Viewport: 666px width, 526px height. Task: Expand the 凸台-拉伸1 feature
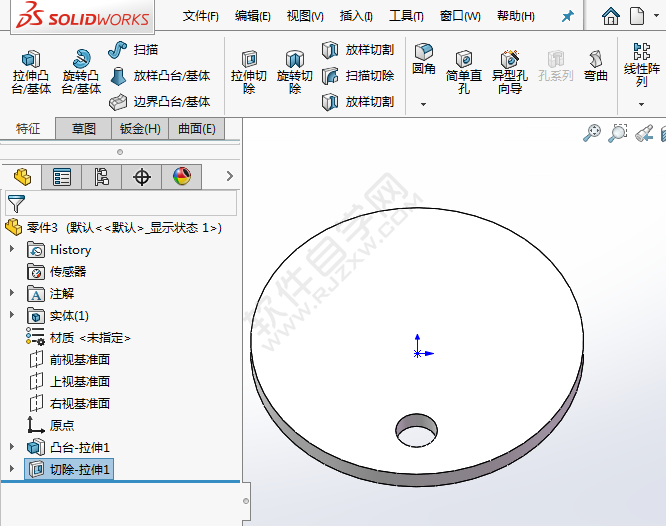12,447
